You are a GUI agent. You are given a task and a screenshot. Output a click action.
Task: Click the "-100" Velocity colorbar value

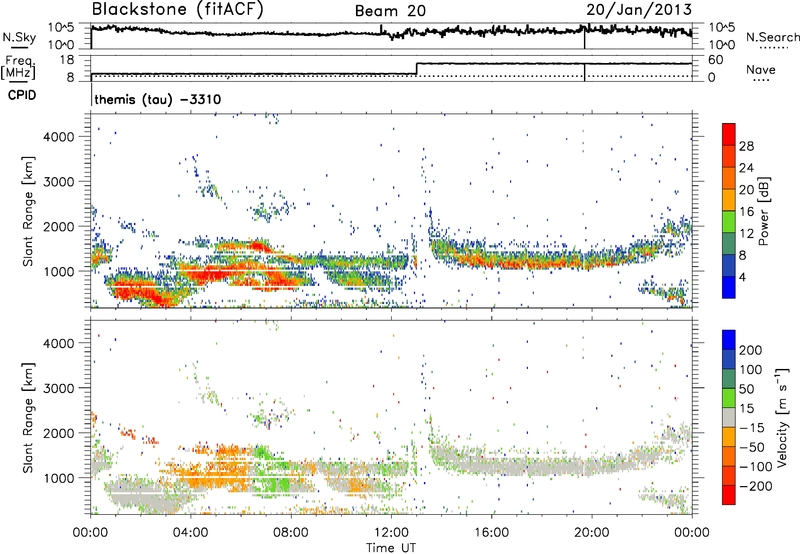(x=756, y=467)
